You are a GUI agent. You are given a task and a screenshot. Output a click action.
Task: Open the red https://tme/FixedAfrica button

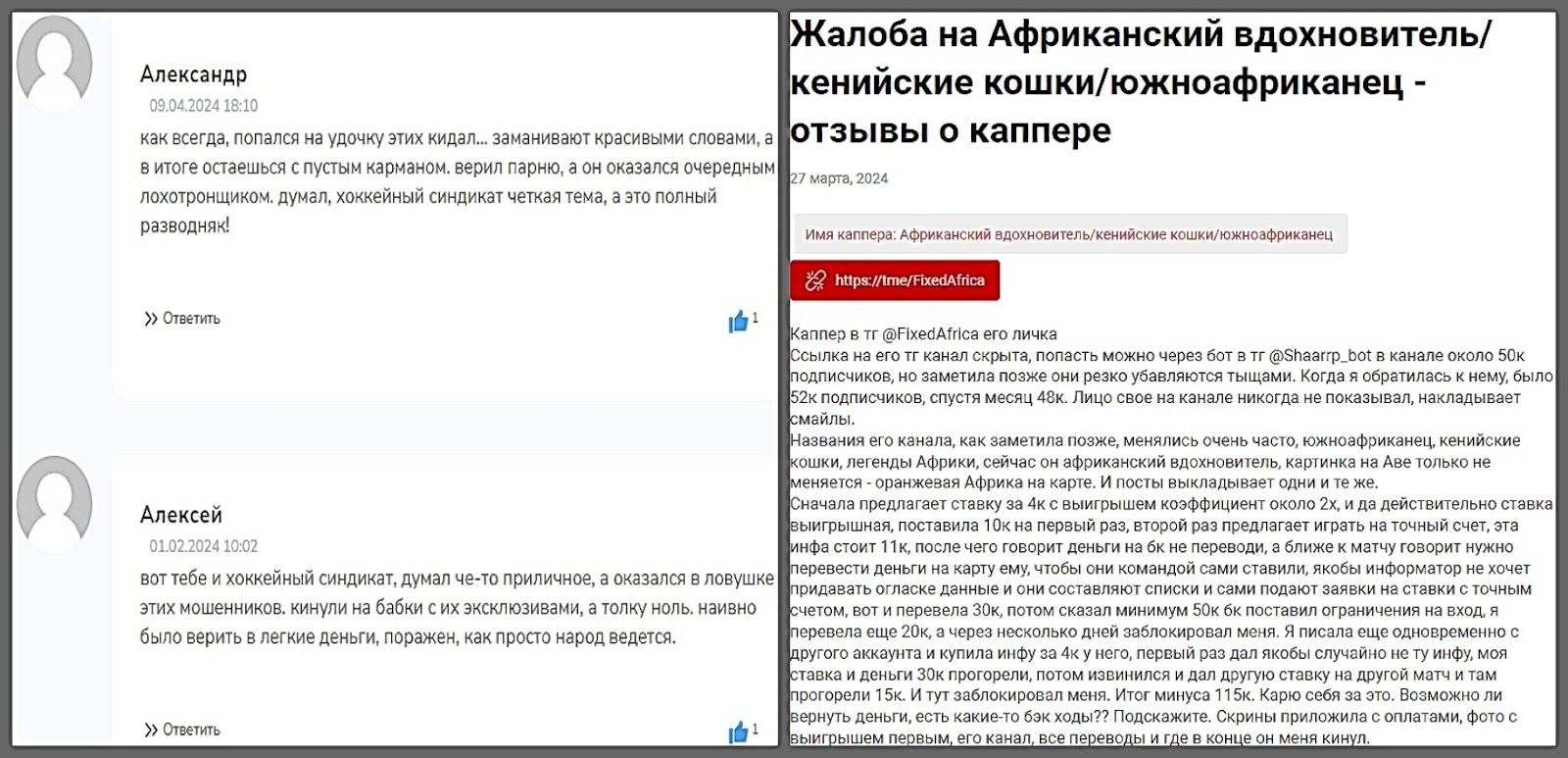[x=895, y=280]
